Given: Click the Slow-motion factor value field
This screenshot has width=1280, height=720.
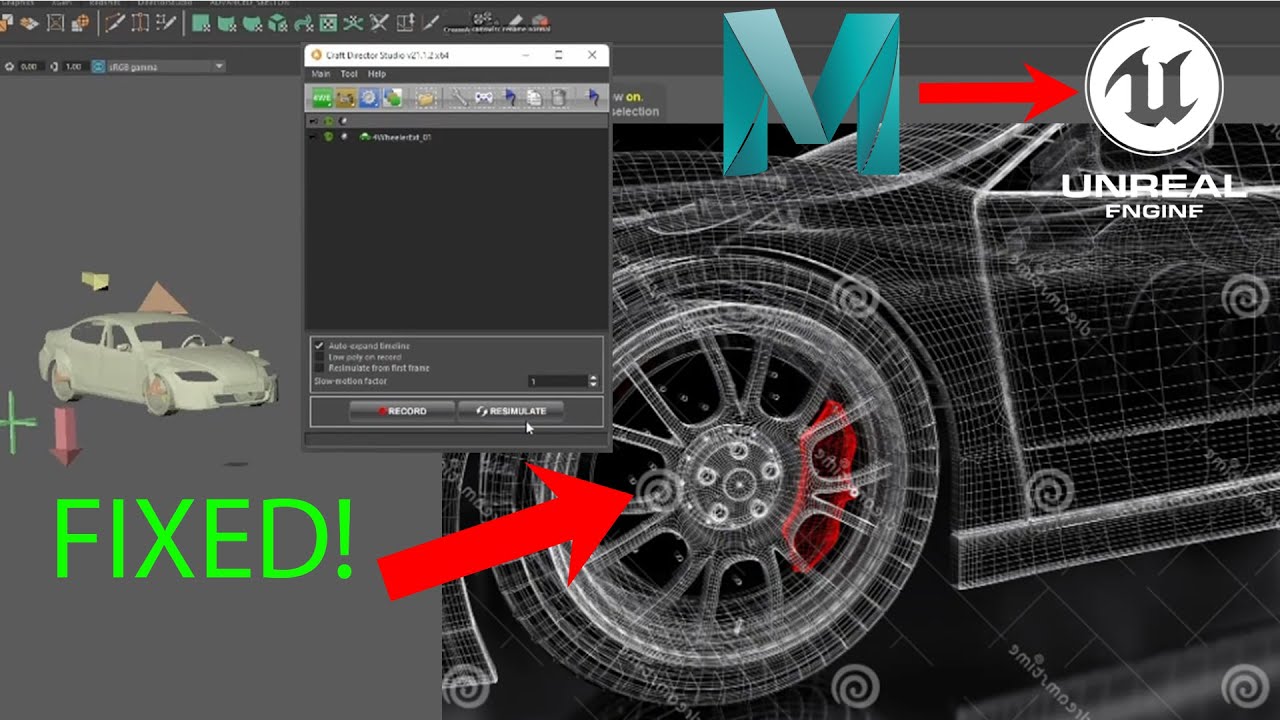Looking at the screenshot, I should (x=557, y=381).
